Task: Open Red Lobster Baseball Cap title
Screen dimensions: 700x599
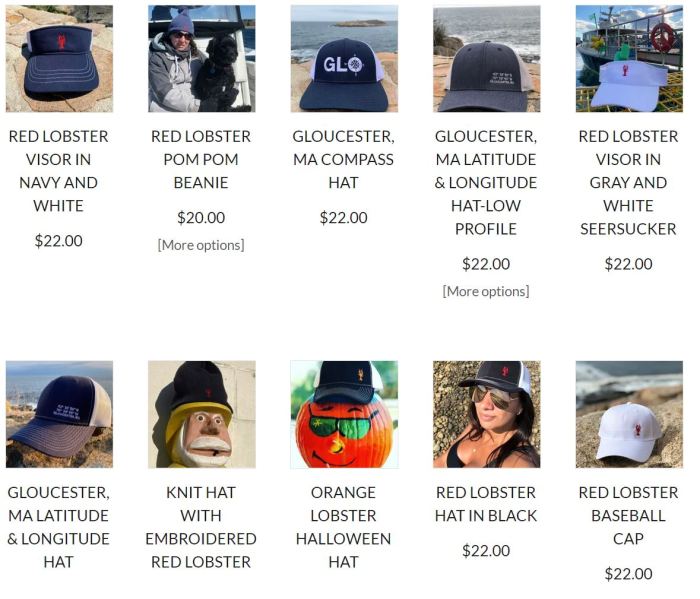Action: (628, 516)
